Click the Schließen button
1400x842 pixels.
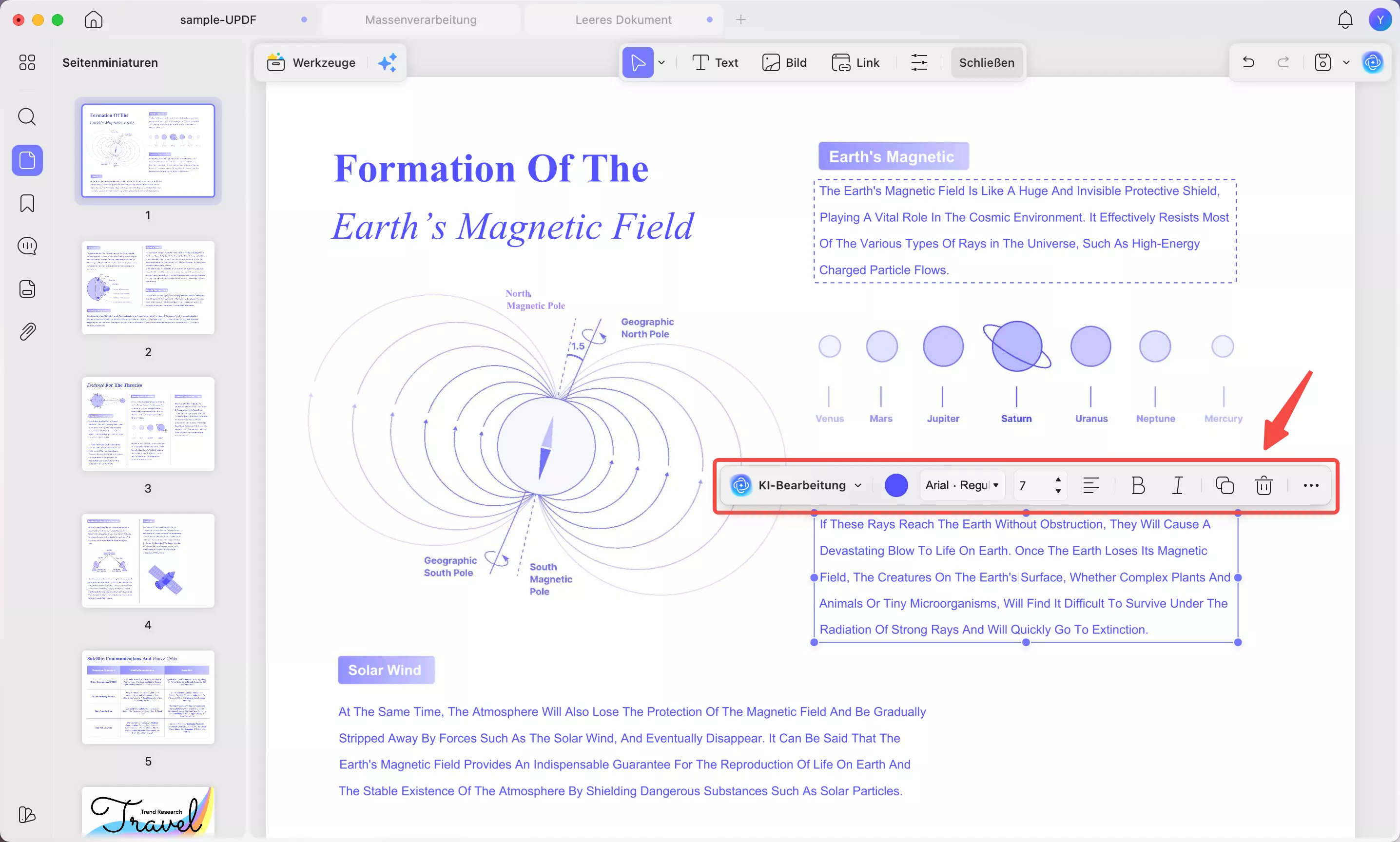tap(986, 62)
